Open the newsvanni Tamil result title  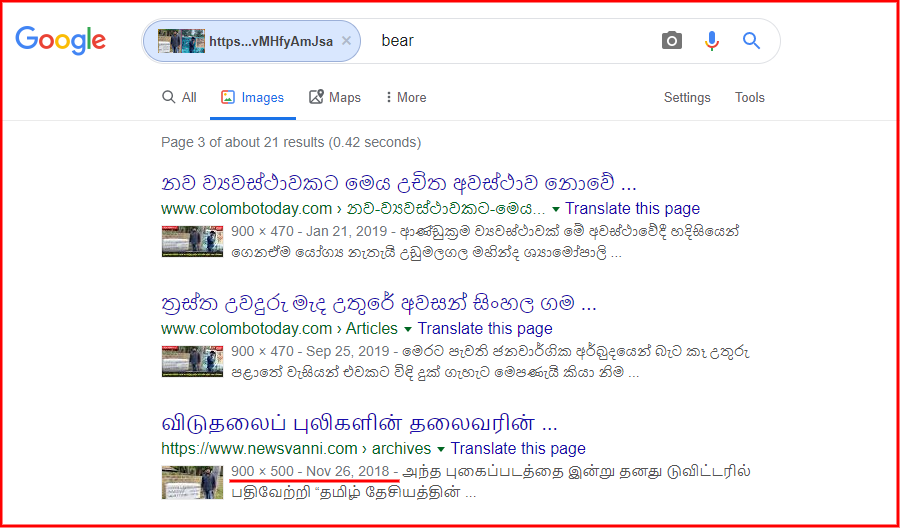359,424
